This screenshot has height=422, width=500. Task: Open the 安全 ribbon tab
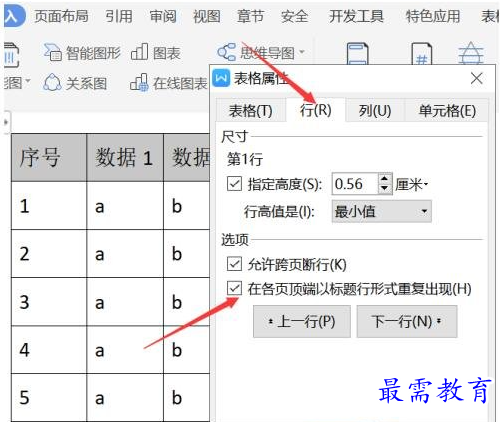click(x=295, y=16)
